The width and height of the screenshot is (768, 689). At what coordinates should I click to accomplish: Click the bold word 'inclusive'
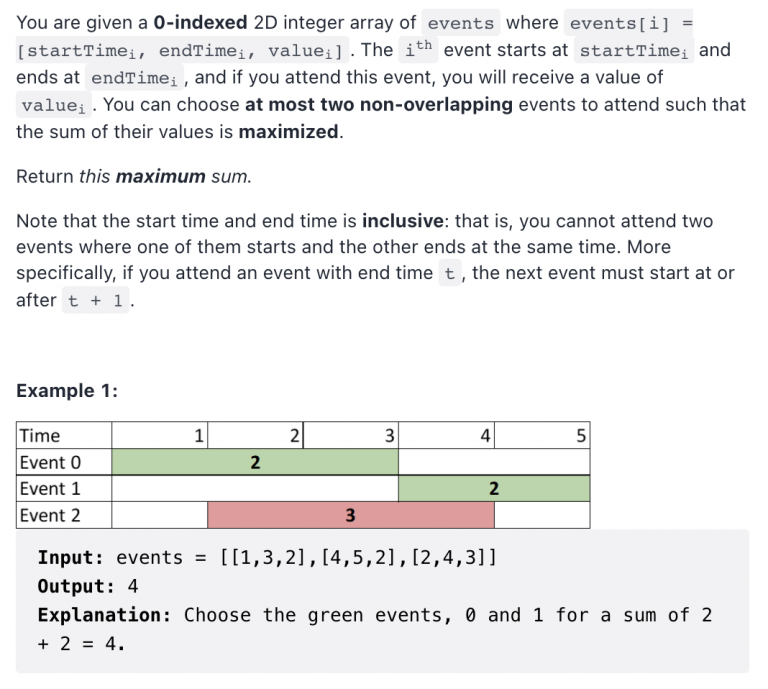click(403, 221)
